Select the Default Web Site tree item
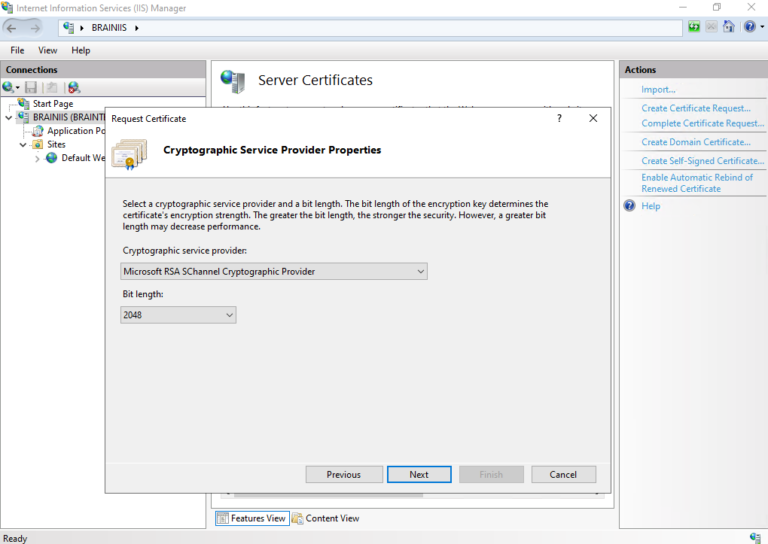Screen dimensions: 768x544 (x=83, y=158)
